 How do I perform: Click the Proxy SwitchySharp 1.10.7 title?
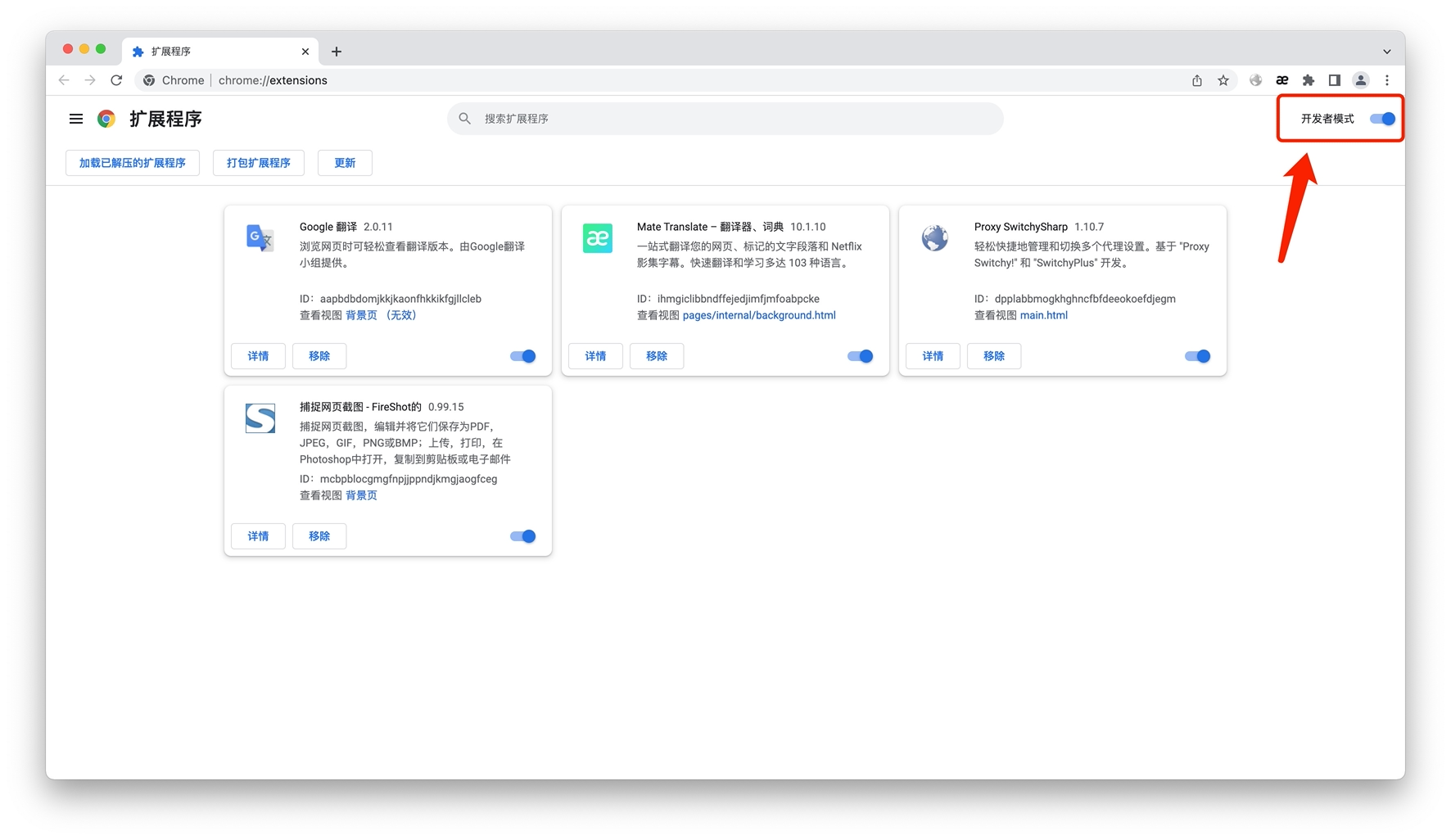point(1039,227)
